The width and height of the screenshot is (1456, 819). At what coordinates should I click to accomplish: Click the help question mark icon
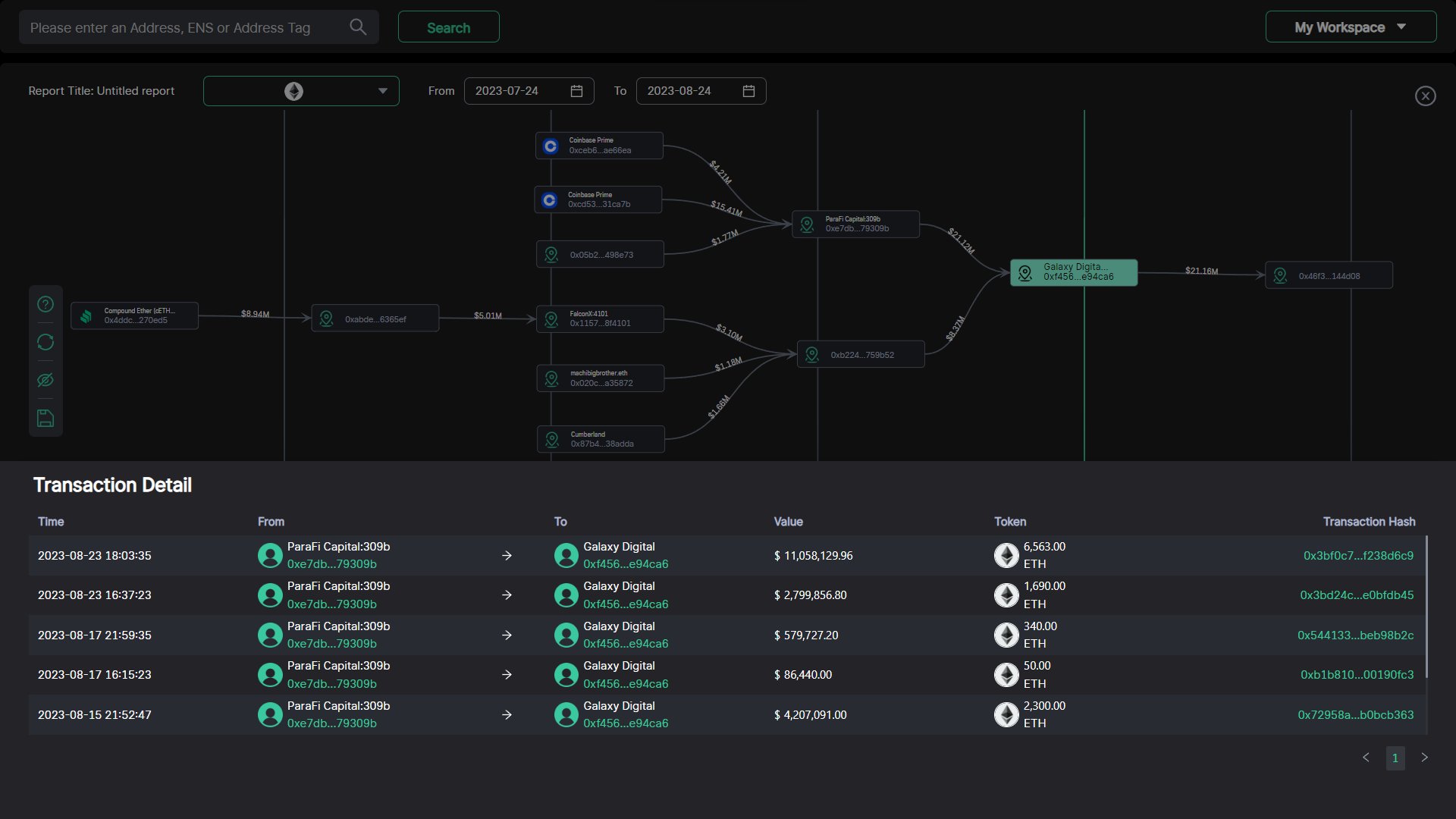pyautogui.click(x=45, y=304)
